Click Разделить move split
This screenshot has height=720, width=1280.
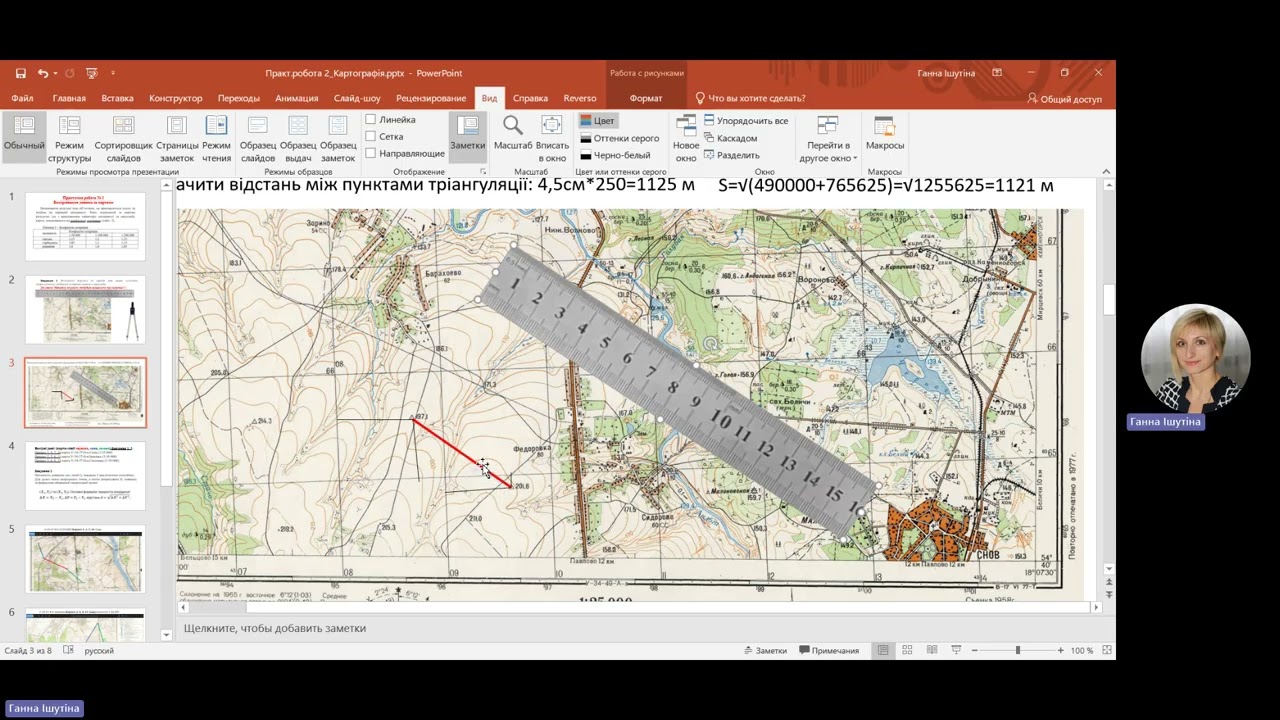pos(732,155)
